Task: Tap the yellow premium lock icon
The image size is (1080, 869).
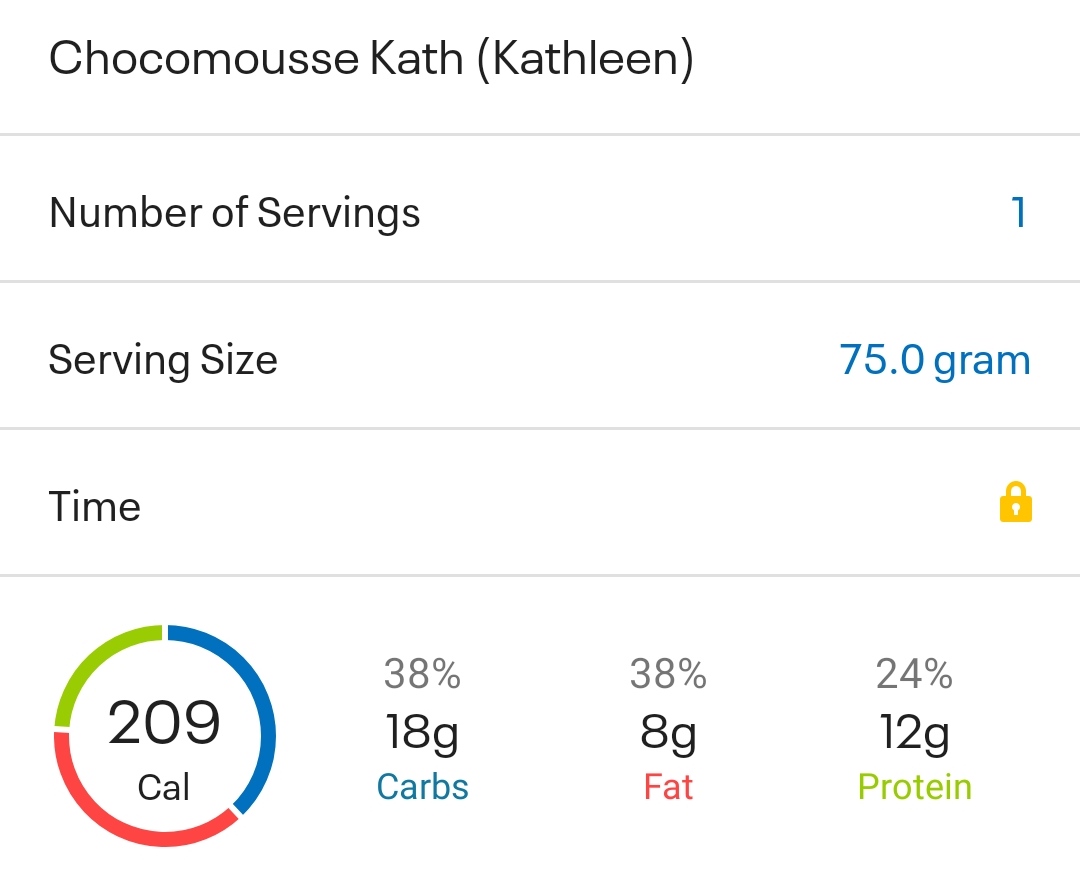Action: (1015, 503)
